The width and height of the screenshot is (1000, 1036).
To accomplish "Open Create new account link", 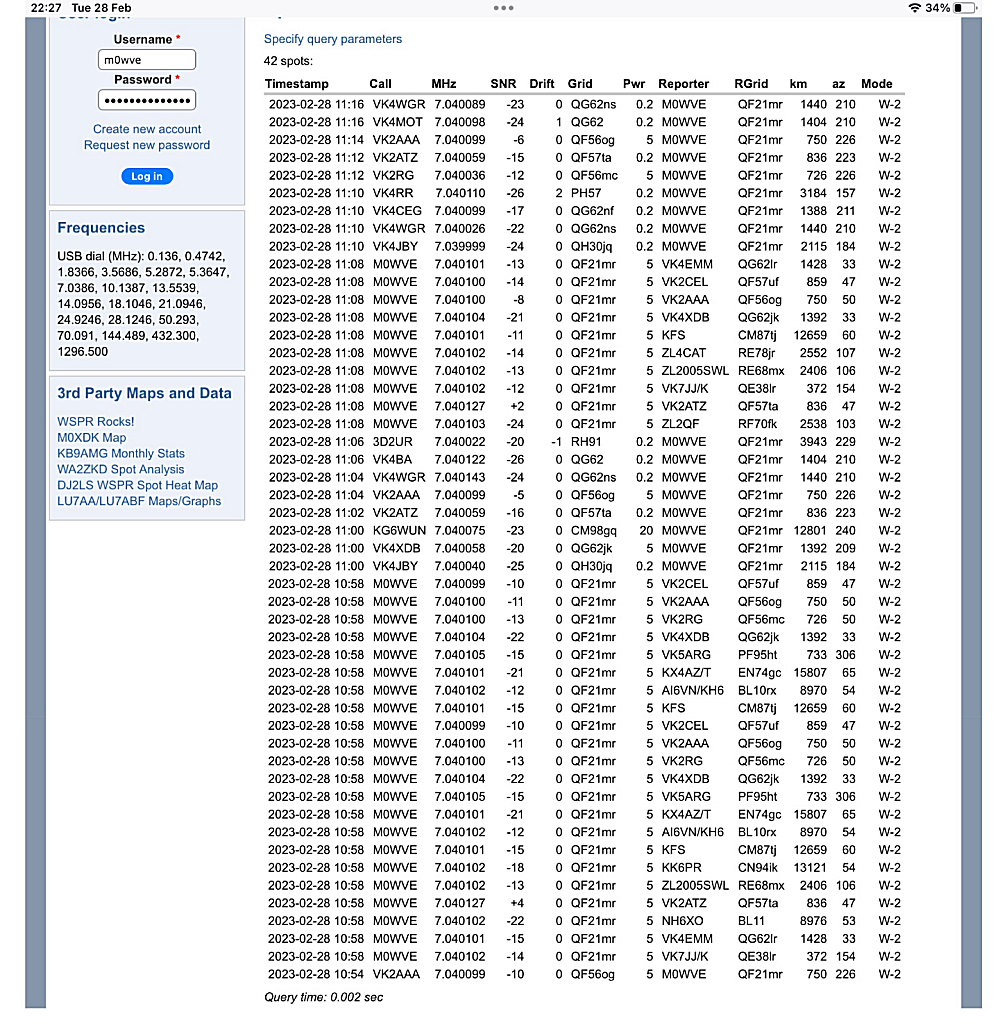I will click(x=147, y=129).
